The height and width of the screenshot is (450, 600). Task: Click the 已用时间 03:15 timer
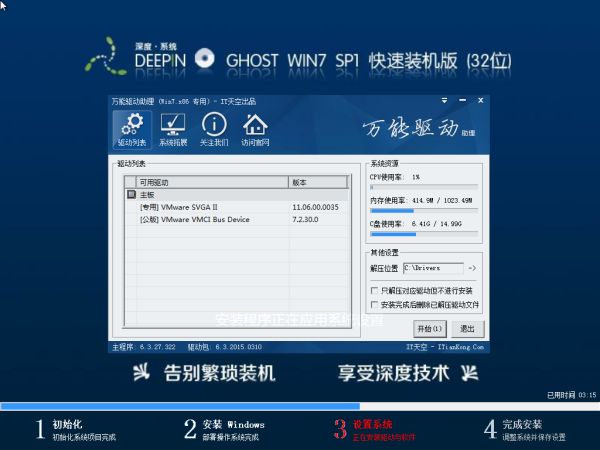tap(572, 395)
